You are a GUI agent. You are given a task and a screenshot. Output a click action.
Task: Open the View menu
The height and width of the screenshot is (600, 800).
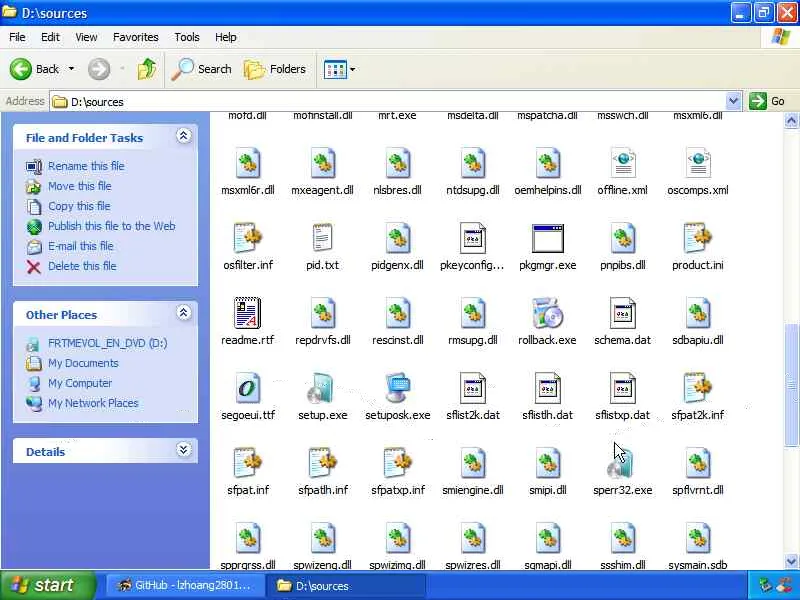(86, 37)
